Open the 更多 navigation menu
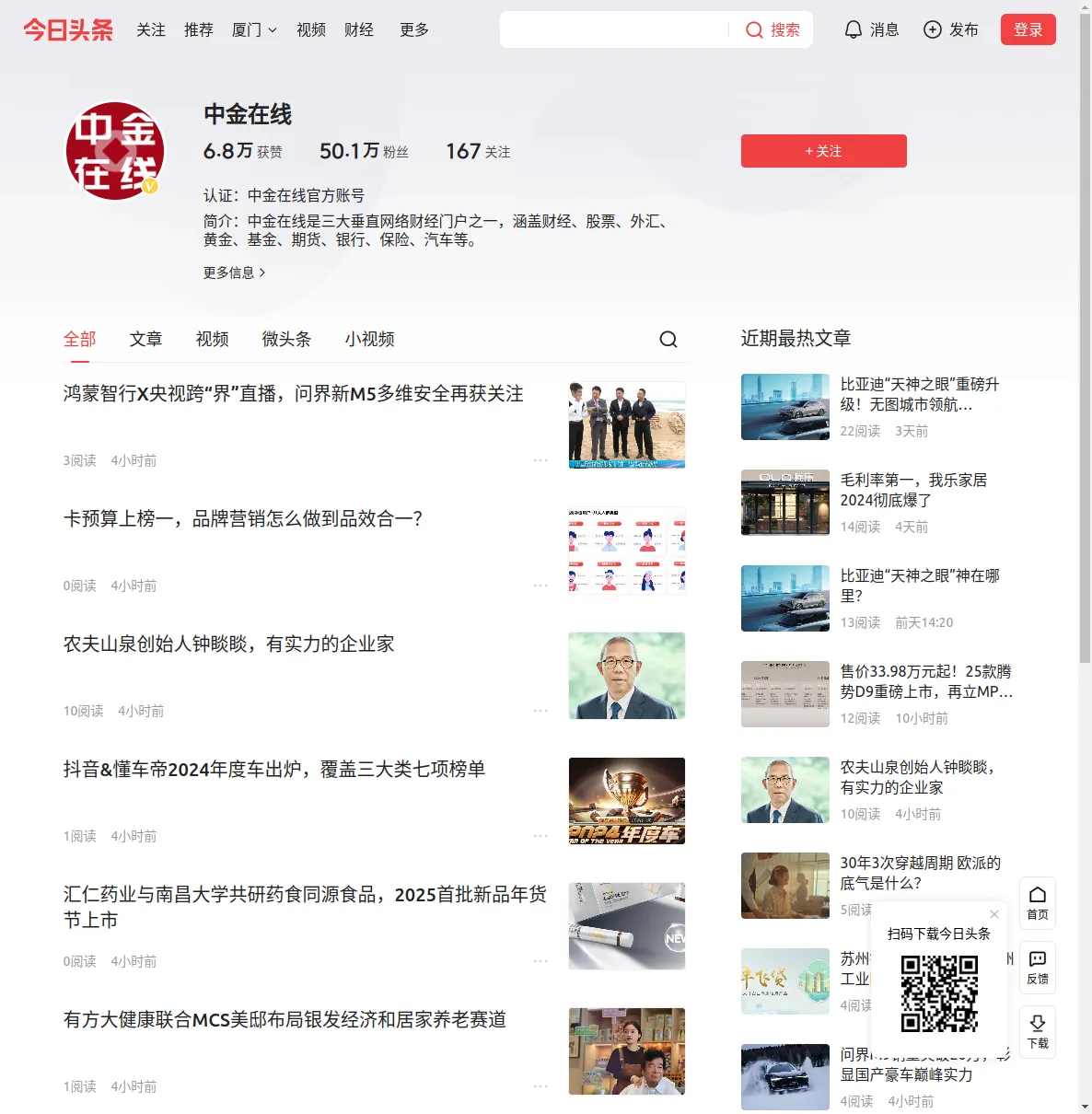1092x1114 pixels. pyautogui.click(x=414, y=30)
